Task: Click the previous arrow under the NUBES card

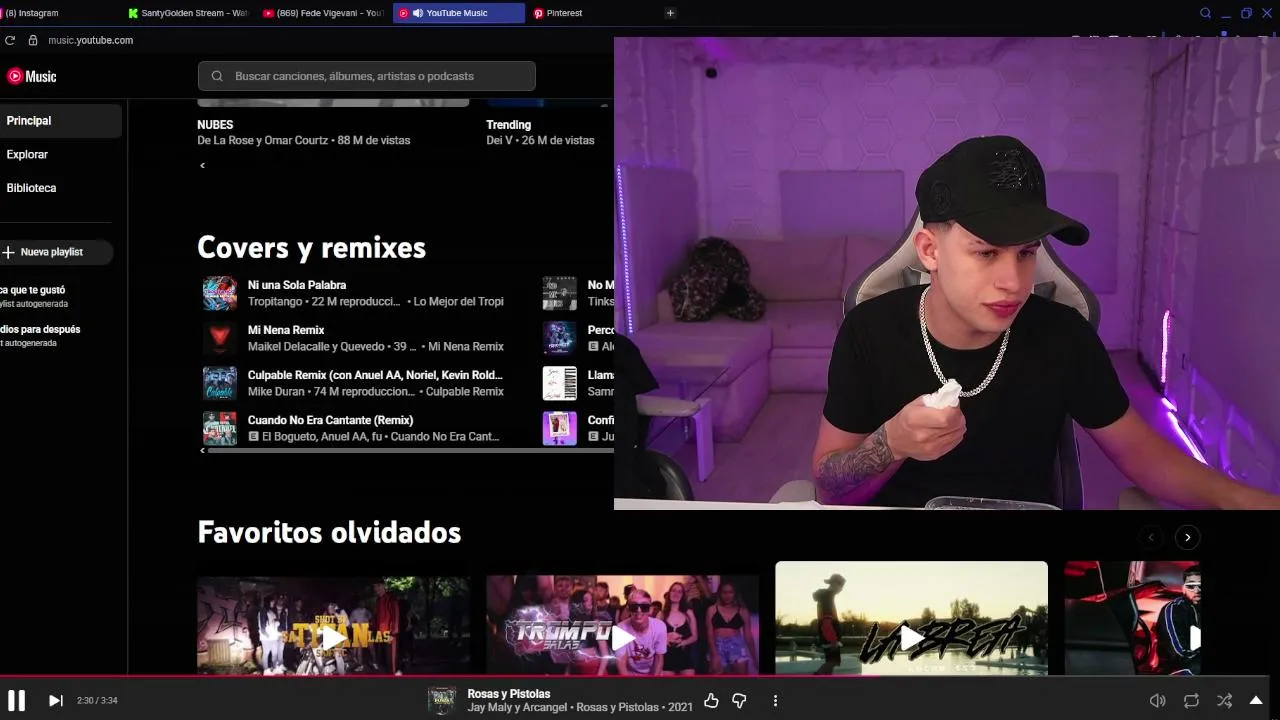Action: point(202,165)
